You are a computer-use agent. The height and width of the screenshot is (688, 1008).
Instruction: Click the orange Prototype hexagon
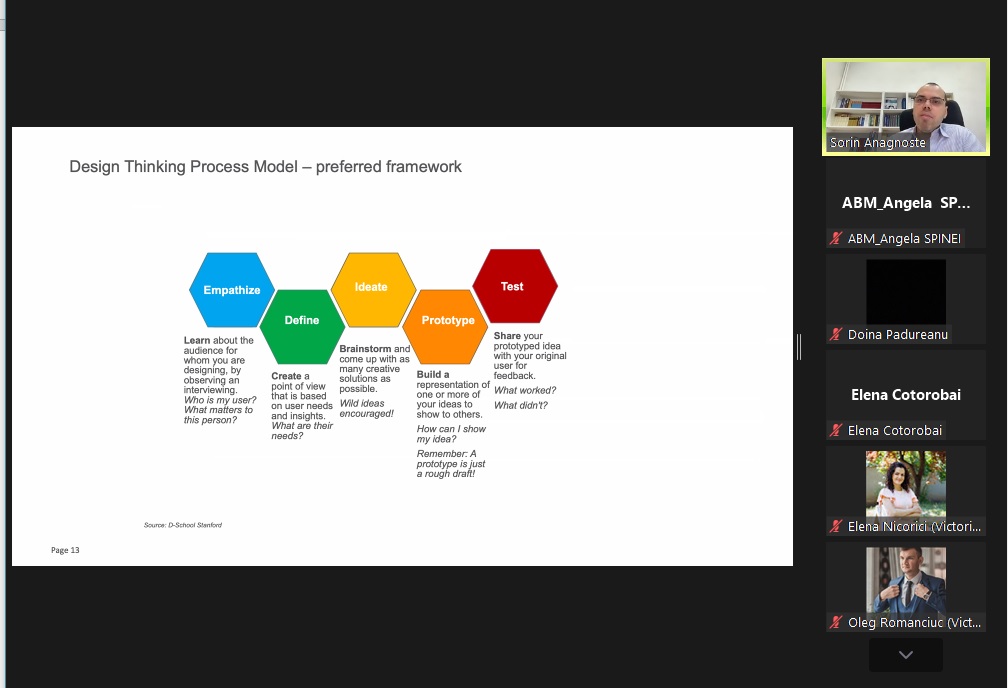coord(447,321)
